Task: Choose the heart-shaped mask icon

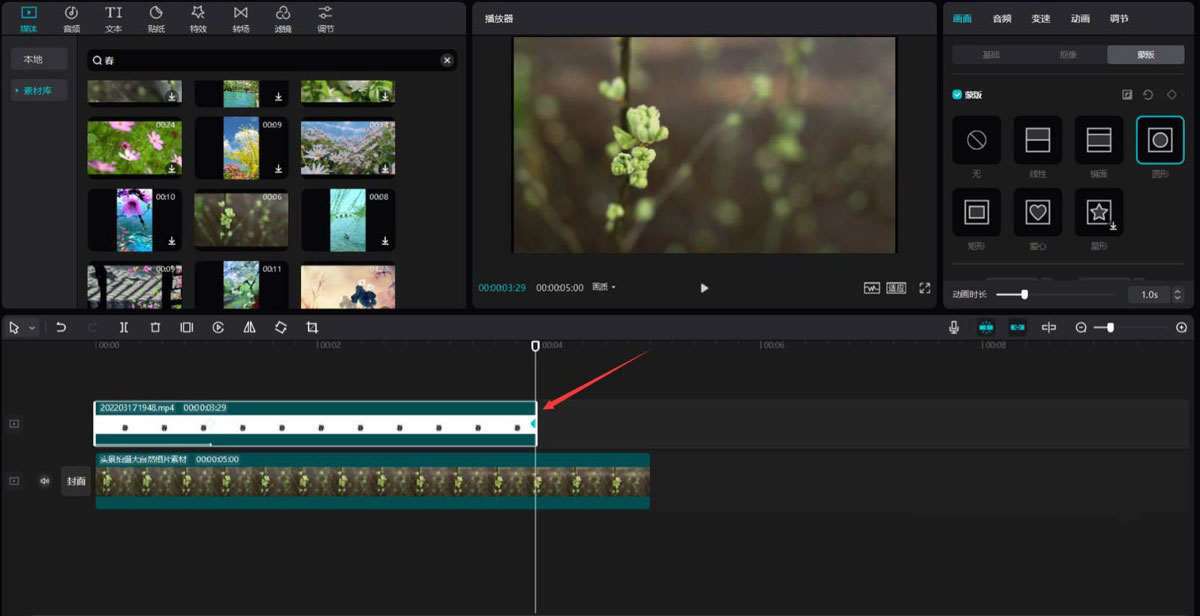Action: coord(1038,212)
